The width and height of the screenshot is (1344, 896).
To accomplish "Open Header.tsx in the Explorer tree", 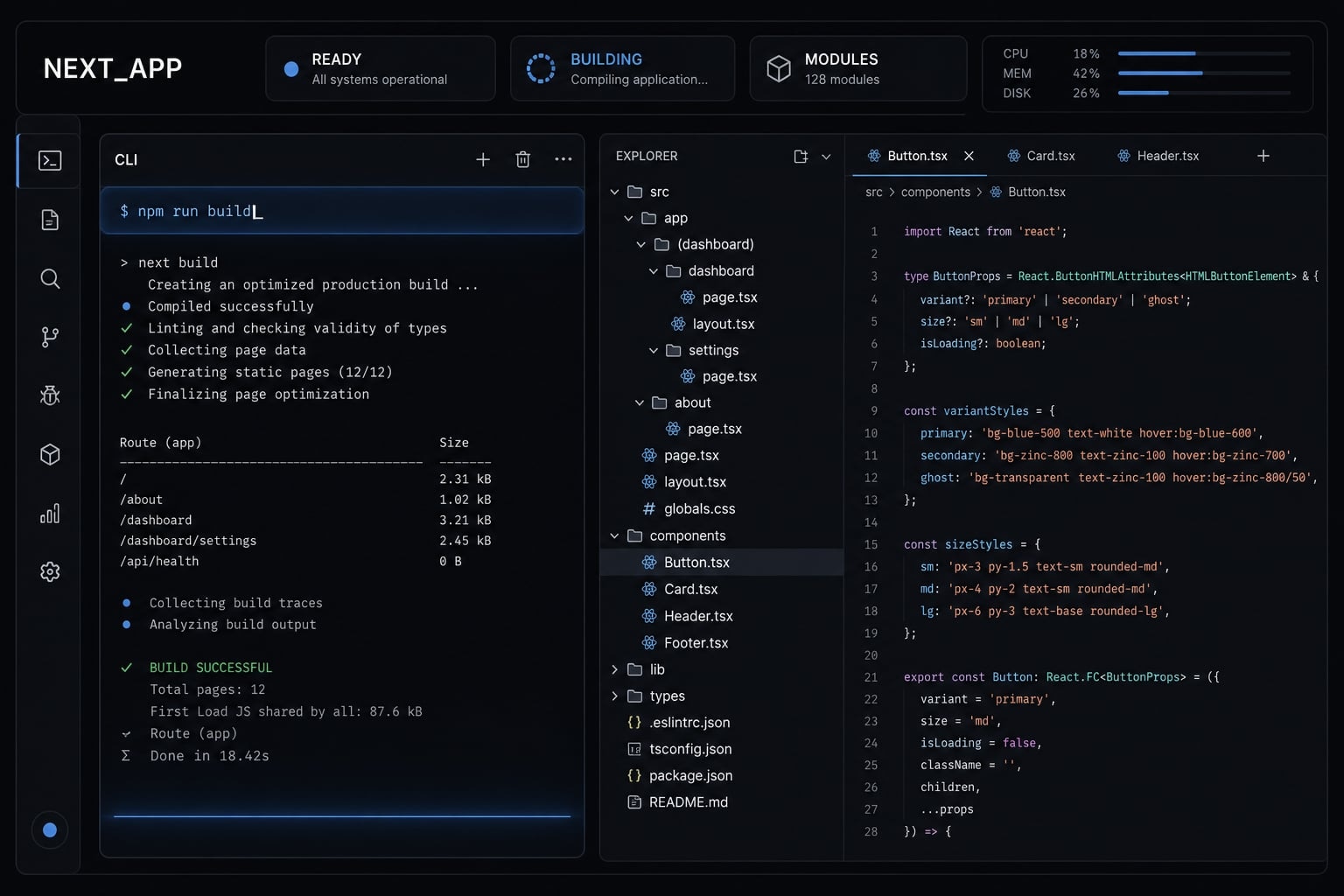I will pyautogui.click(x=722, y=616).
